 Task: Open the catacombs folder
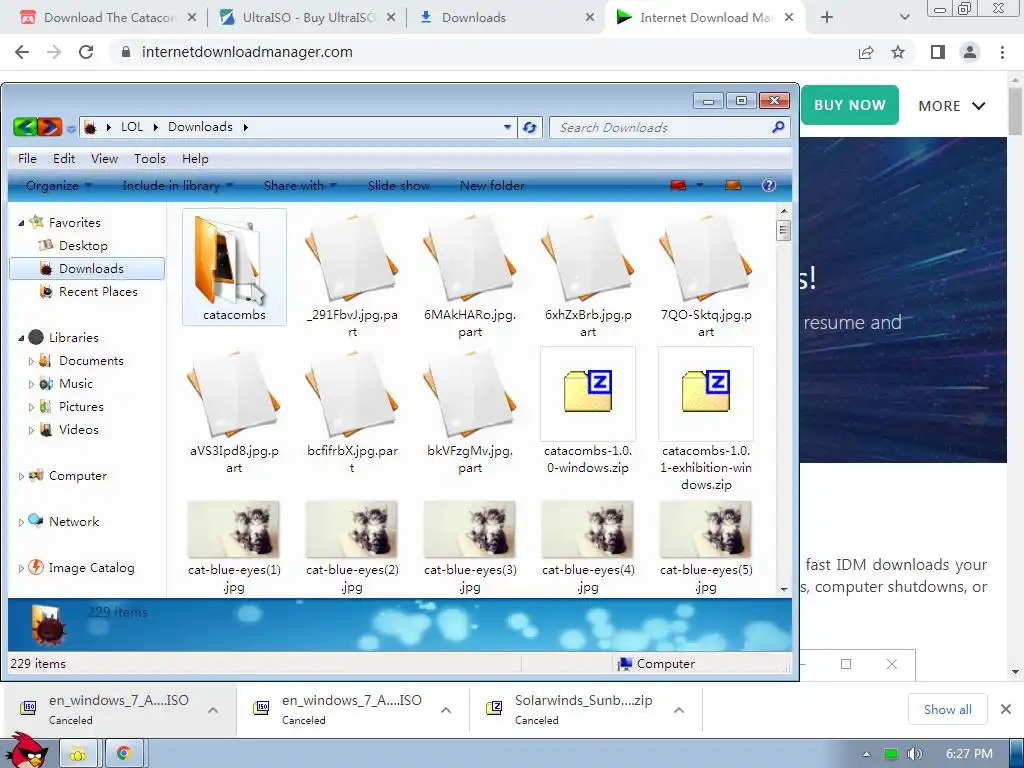tap(234, 266)
